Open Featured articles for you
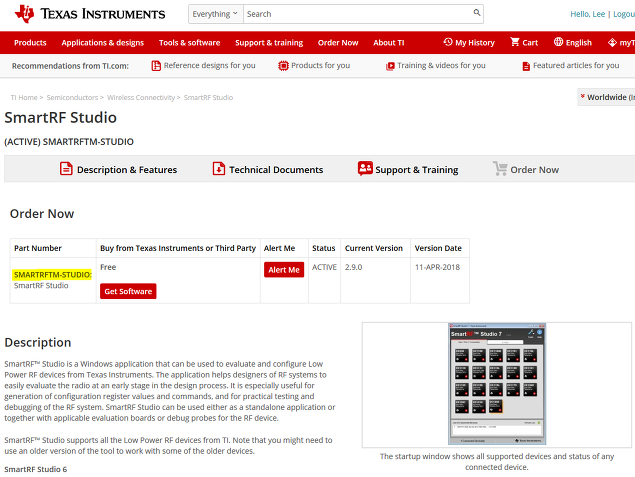The width and height of the screenshot is (635, 477). 576,65
